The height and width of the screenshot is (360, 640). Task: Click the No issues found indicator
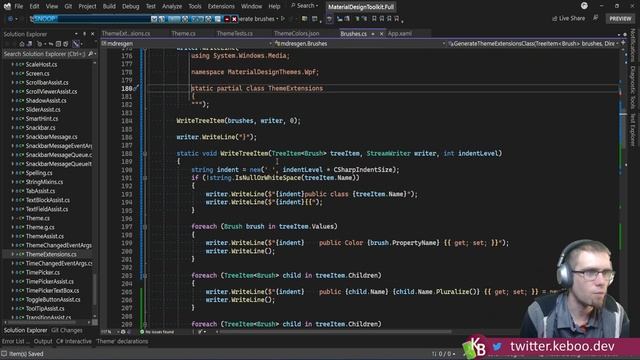[x=157, y=332]
